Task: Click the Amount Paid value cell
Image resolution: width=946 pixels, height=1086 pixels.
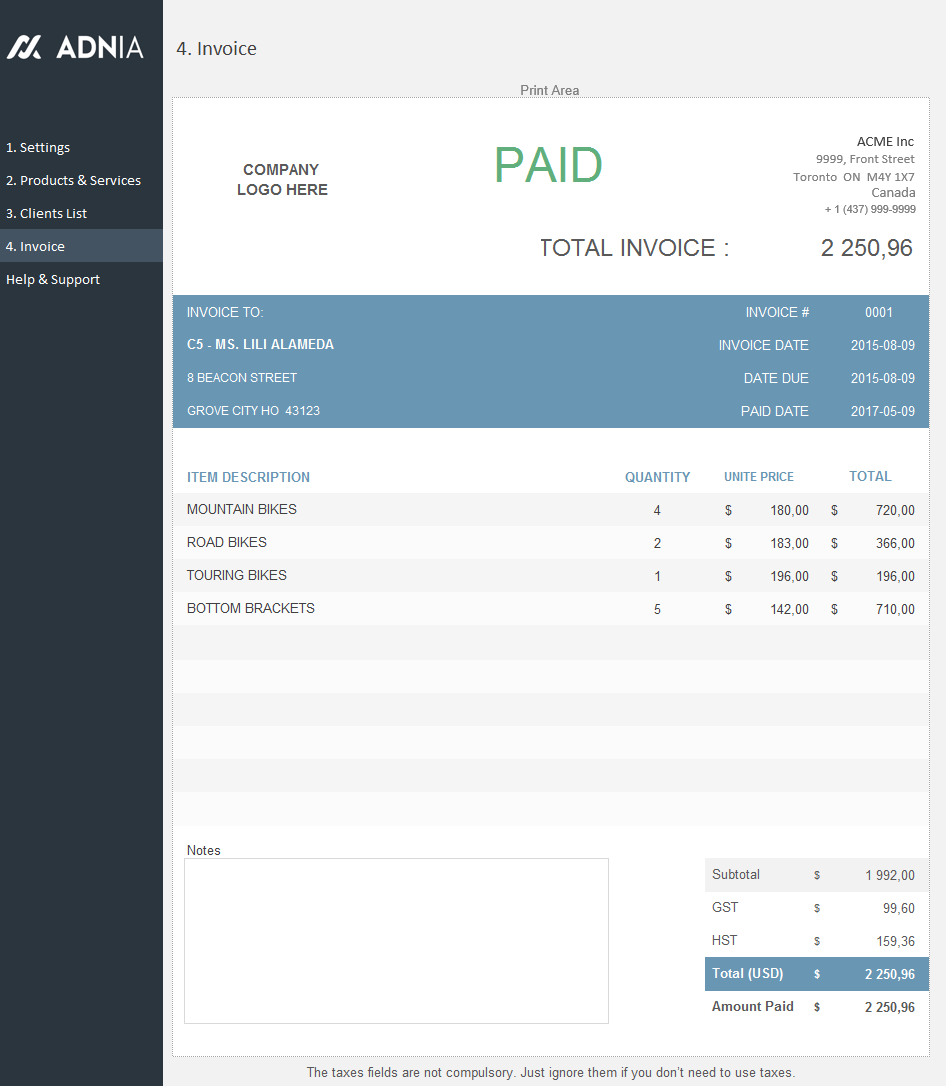Action: (889, 1007)
